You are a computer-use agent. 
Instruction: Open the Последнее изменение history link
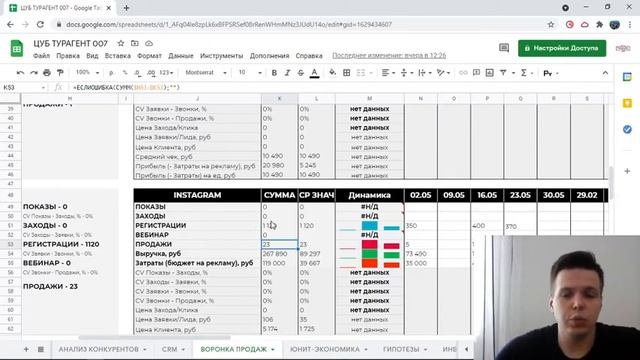(x=389, y=56)
